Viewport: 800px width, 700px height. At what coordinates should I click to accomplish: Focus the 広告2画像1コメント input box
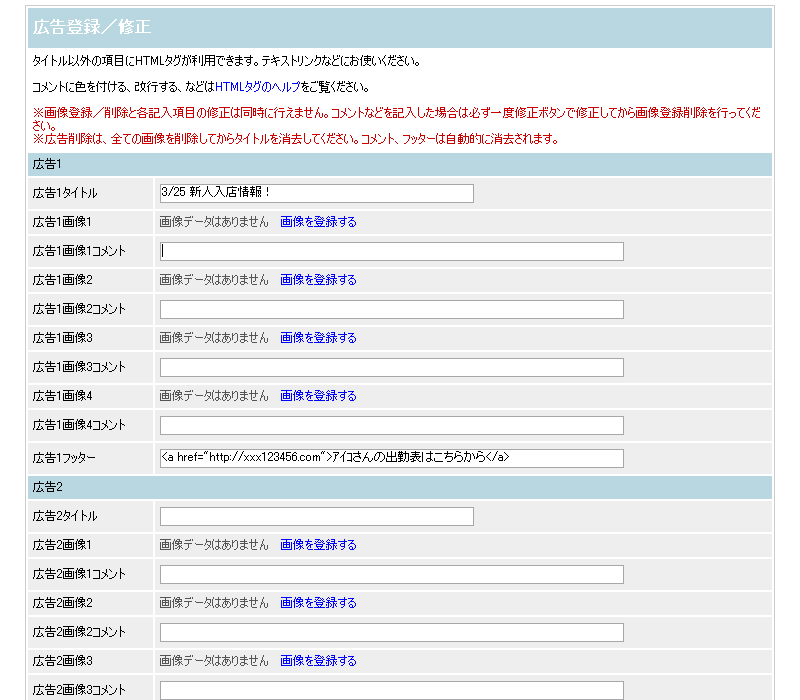tap(390, 574)
